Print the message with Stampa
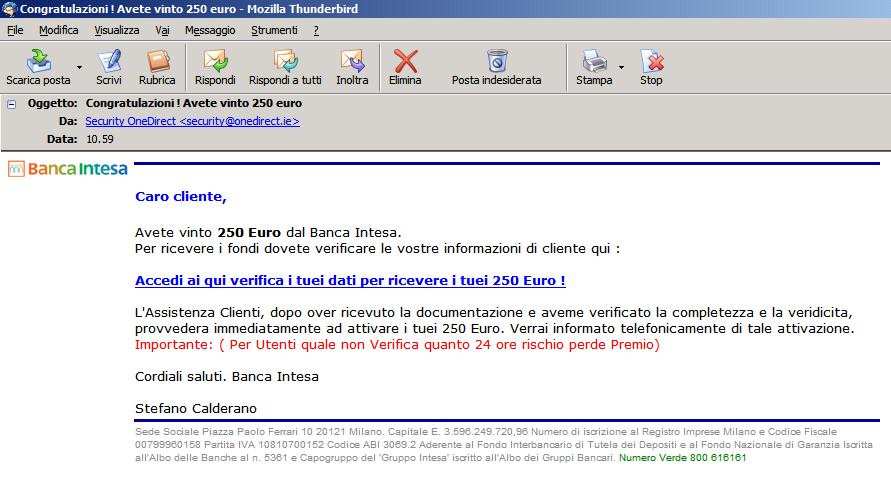The image size is (891, 493). [x=594, y=67]
